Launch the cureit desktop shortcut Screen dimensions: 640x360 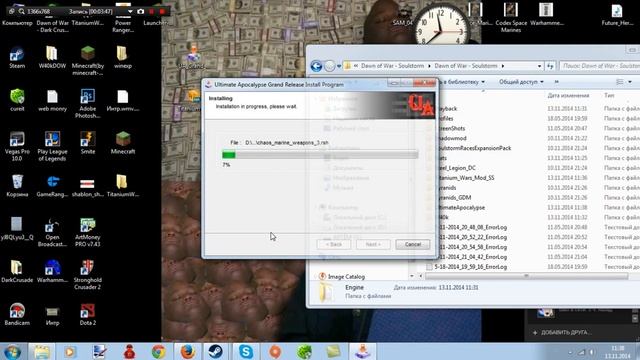click(17, 100)
